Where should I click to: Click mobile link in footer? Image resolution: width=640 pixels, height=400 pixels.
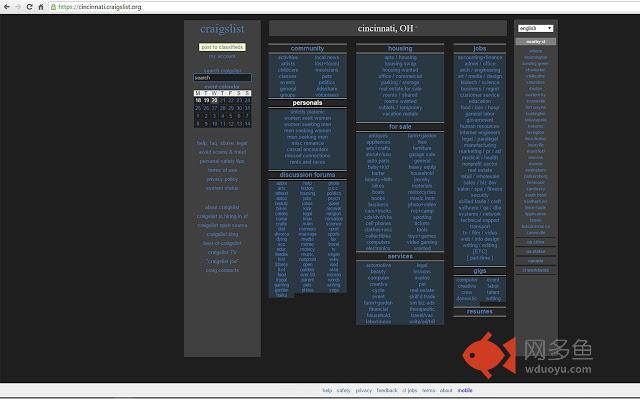[465, 391]
